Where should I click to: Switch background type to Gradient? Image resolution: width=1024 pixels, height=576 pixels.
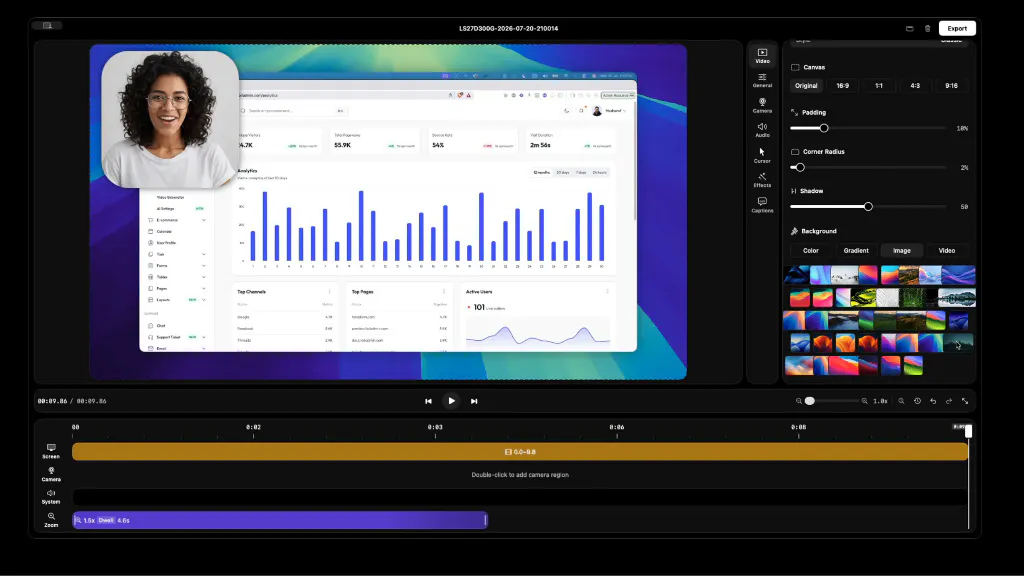(x=856, y=251)
